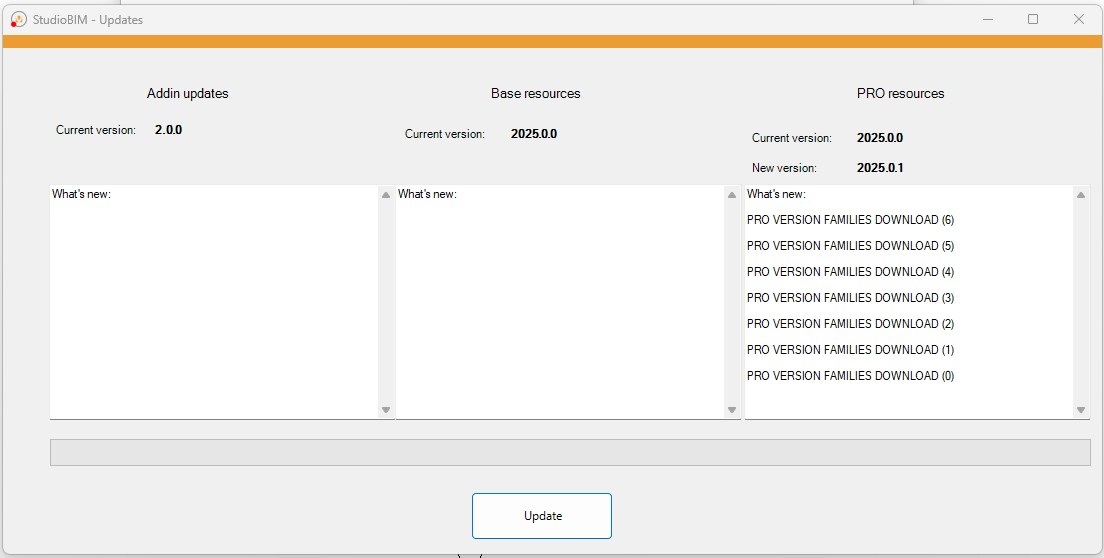This screenshot has height=558, width=1104.
Task: Click scroll down arrow in Addin updates list
Action: [x=386, y=410]
